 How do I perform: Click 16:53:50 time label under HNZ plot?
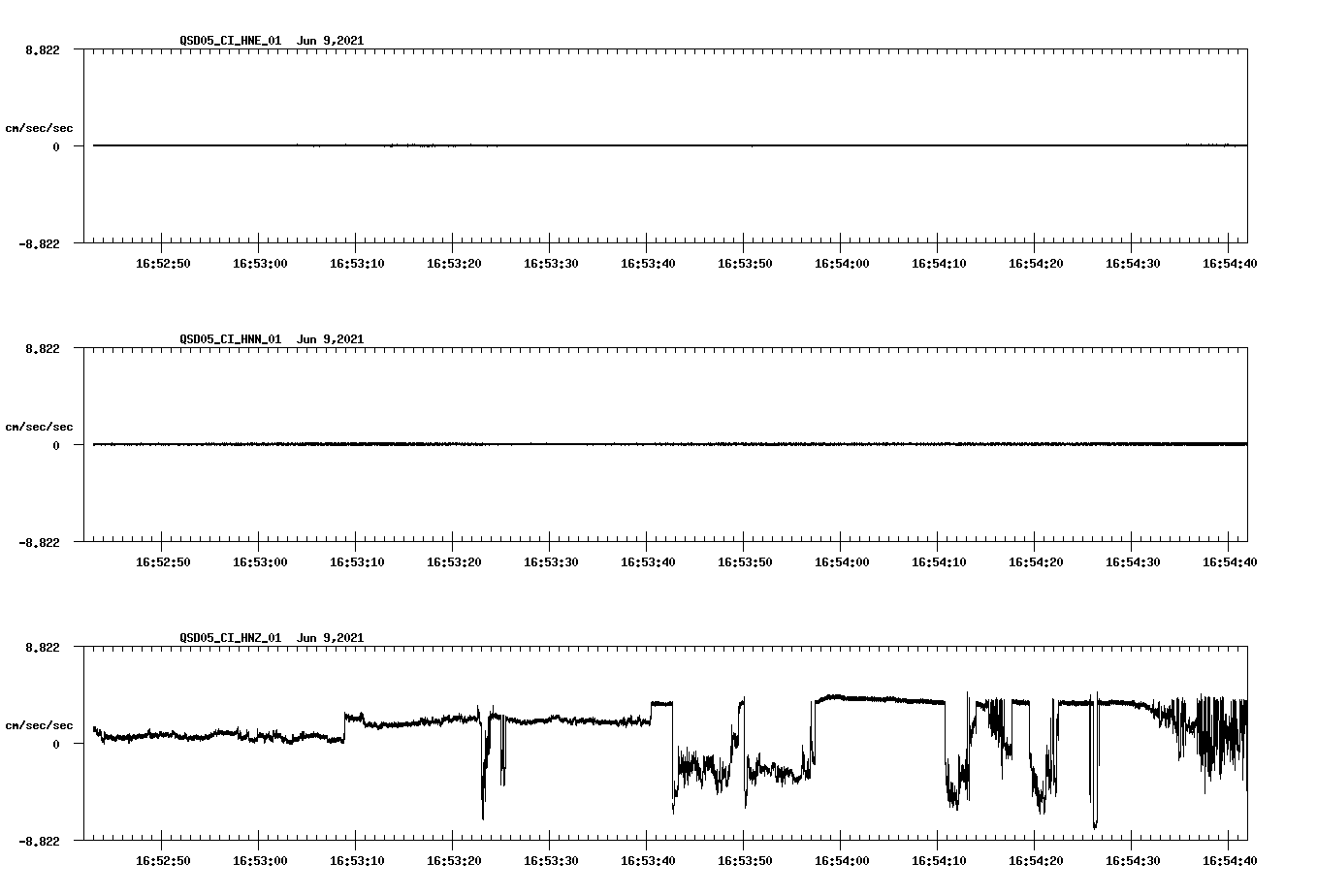[x=745, y=861]
